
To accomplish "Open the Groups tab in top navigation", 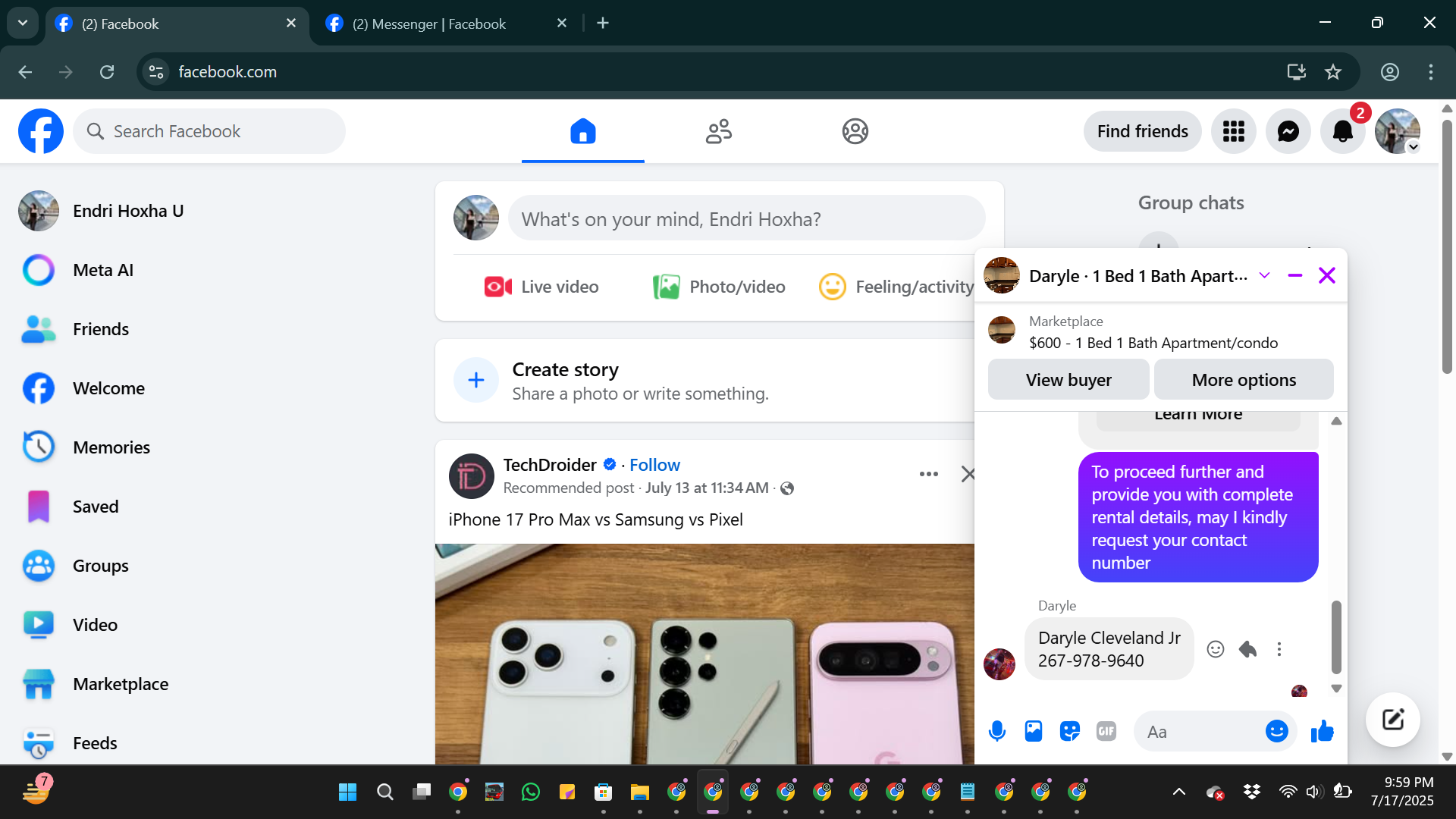I will (855, 131).
